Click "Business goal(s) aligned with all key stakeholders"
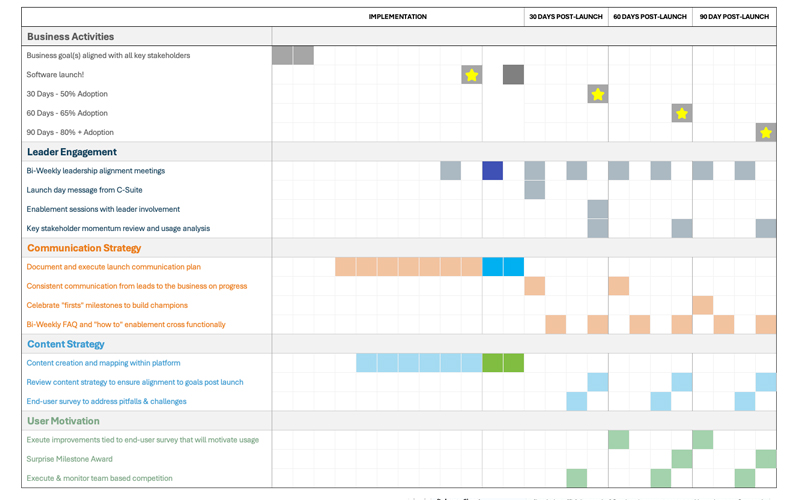800x500 pixels. point(108,56)
